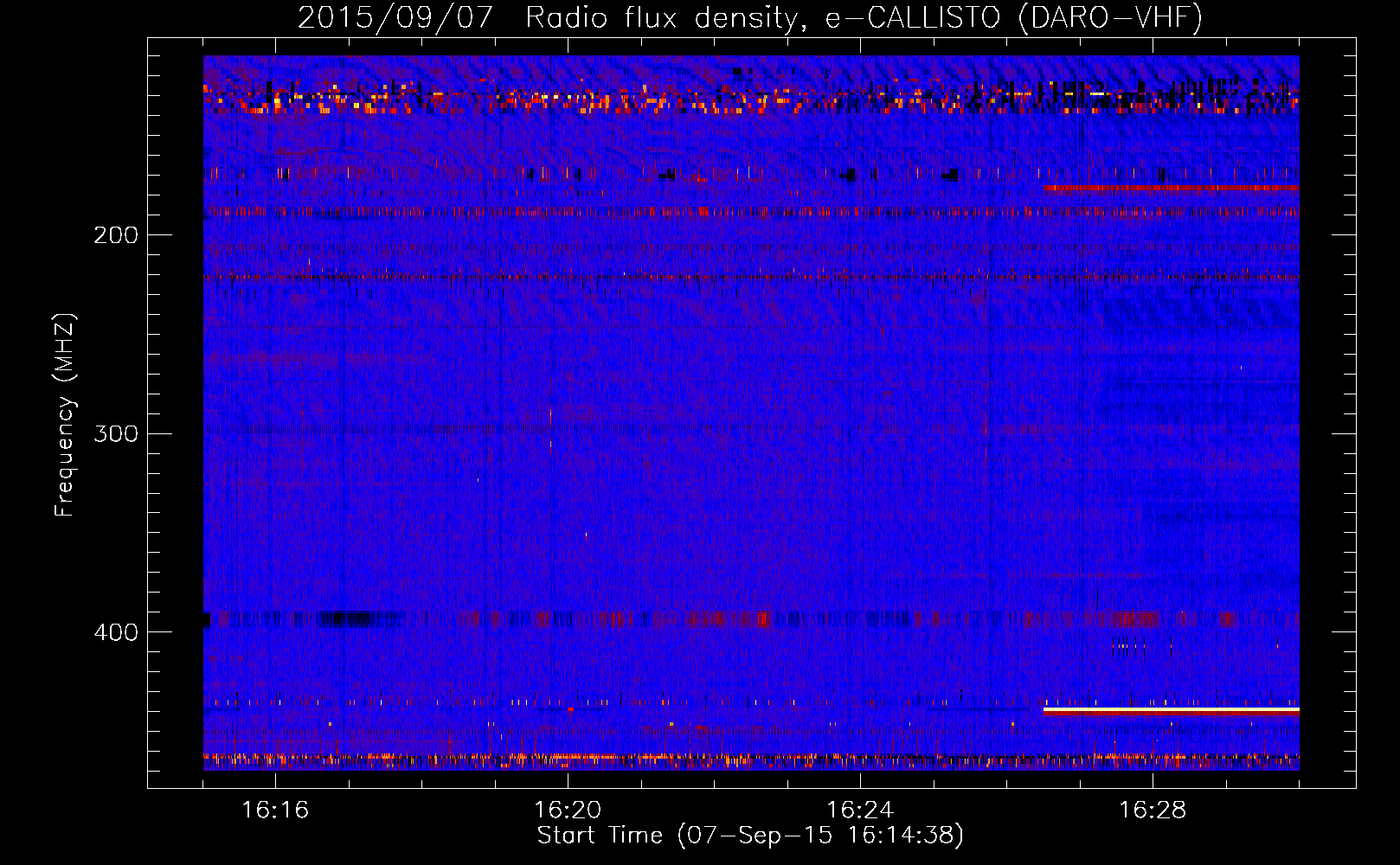1400x865 pixels.
Task: Click the bright yellow-white band near 440 MHz
Action: pyautogui.click(x=1172, y=710)
